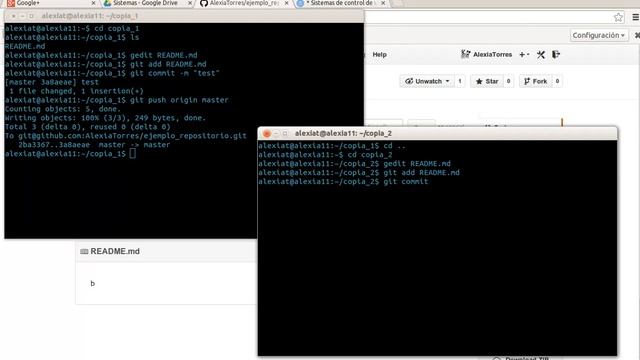View the watchers count 1

point(460,81)
